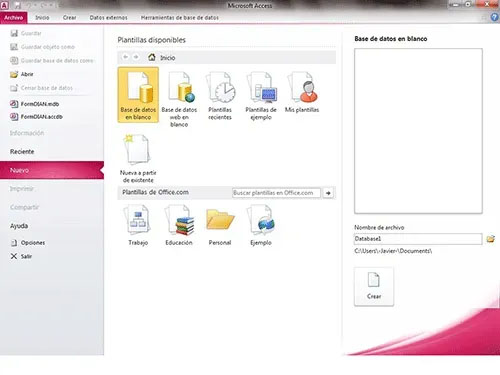Image resolution: width=500 pixels, height=375 pixels.
Task: Select the Base de datos en blanco template
Action: tap(138, 95)
